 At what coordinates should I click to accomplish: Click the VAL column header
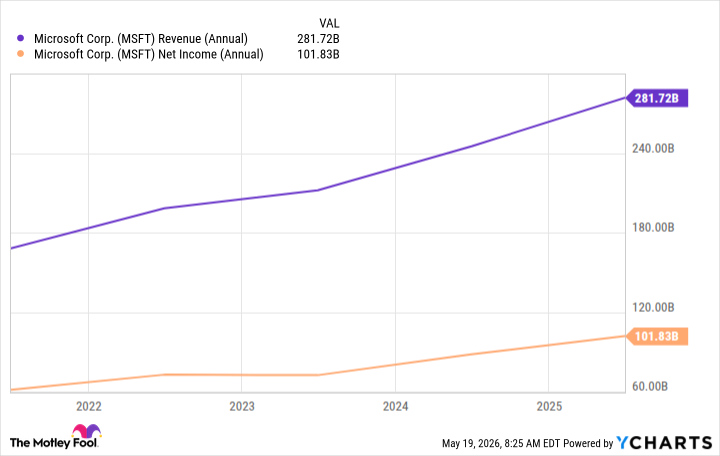coord(329,23)
